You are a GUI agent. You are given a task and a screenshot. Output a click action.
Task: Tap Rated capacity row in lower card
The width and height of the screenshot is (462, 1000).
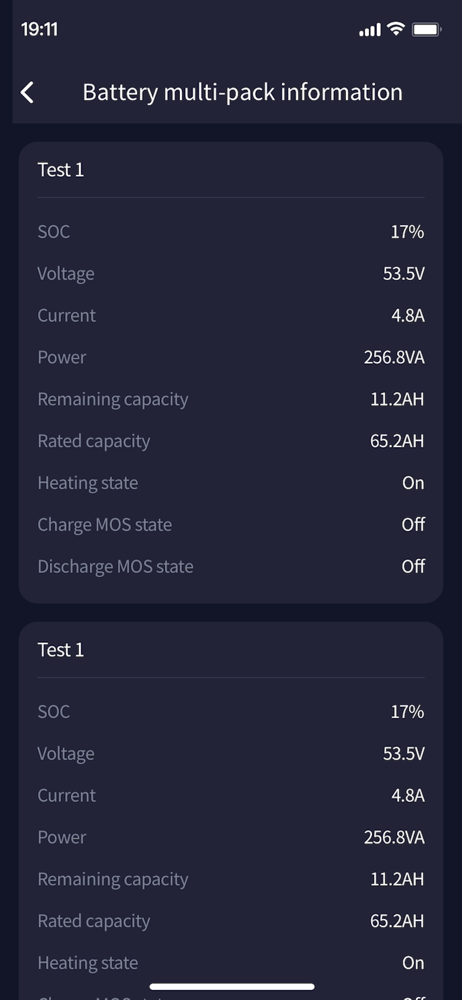(x=231, y=921)
